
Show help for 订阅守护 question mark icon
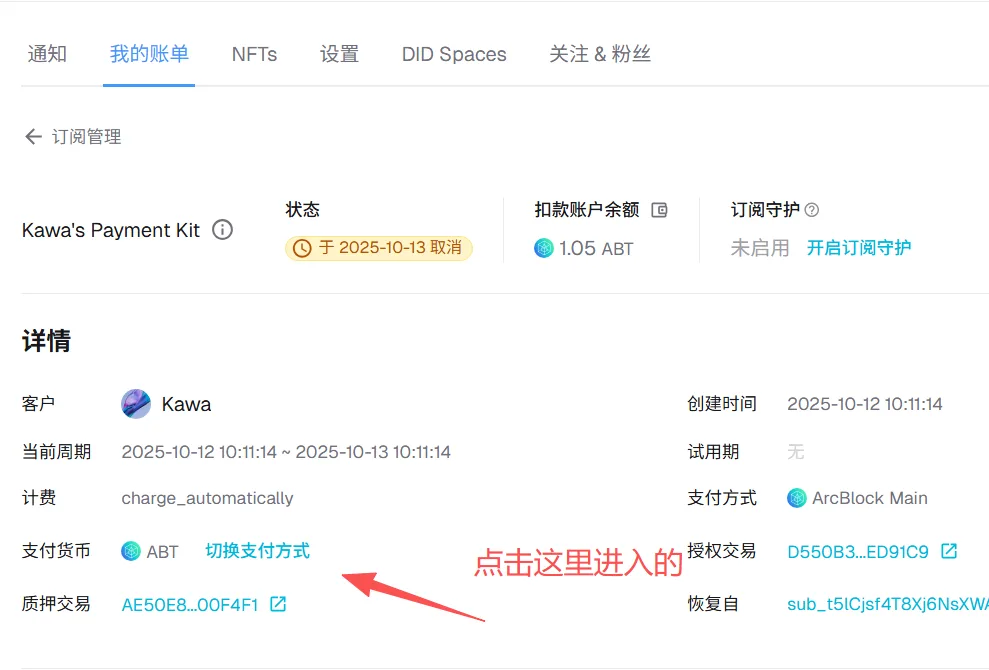tap(812, 210)
